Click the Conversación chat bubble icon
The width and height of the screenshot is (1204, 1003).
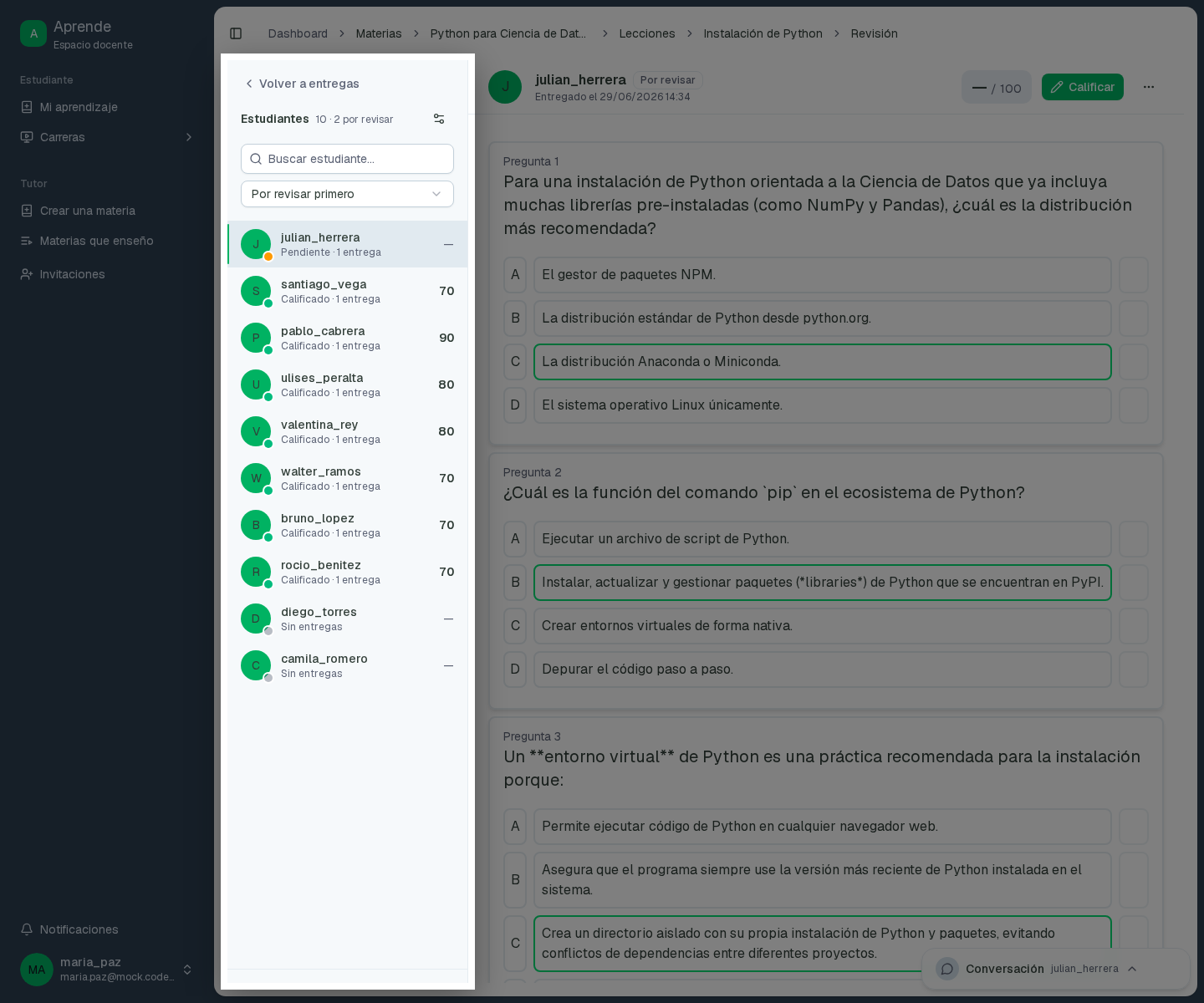pyautogui.click(x=947, y=969)
